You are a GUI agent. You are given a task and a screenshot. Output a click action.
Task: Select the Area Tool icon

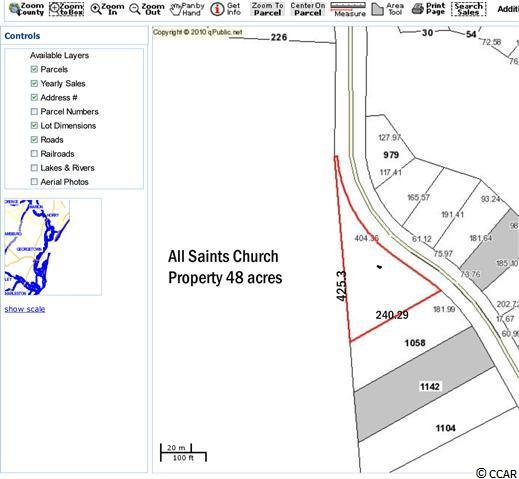pyautogui.click(x=378, y=9)
